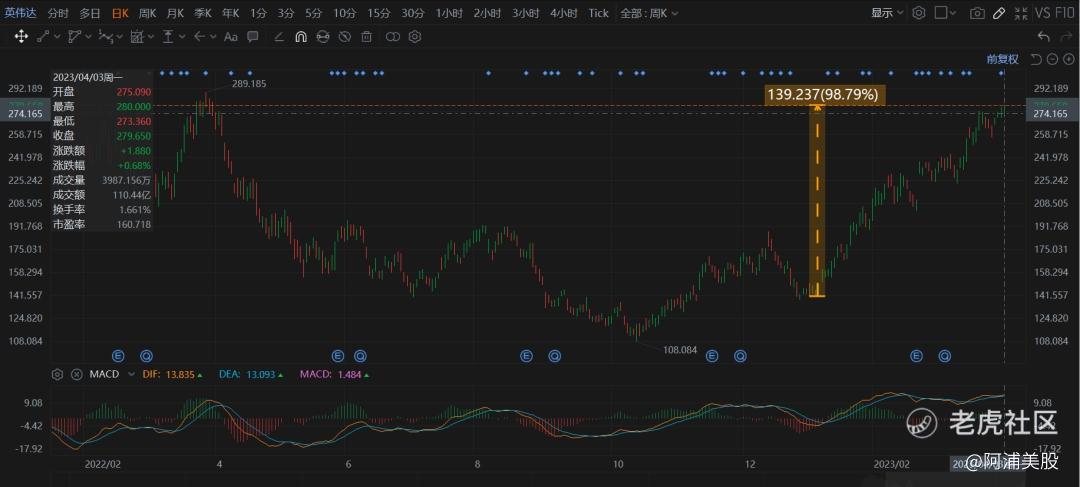
Task: Toggle the 前复权 price adjustment
Action: click(1001, 59)
